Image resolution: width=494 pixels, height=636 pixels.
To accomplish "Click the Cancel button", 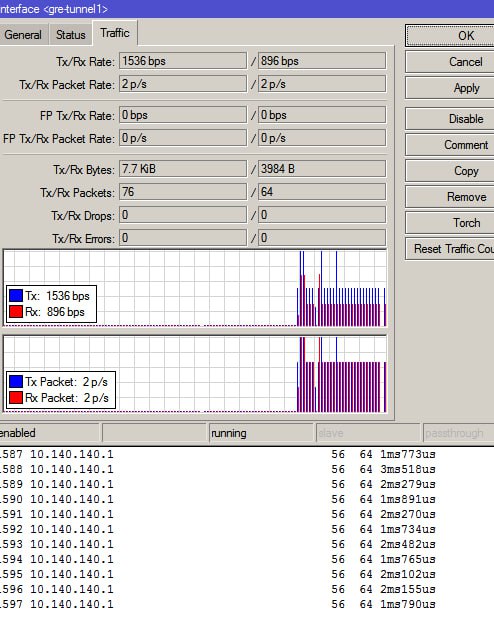I will [x=450, y=62].
